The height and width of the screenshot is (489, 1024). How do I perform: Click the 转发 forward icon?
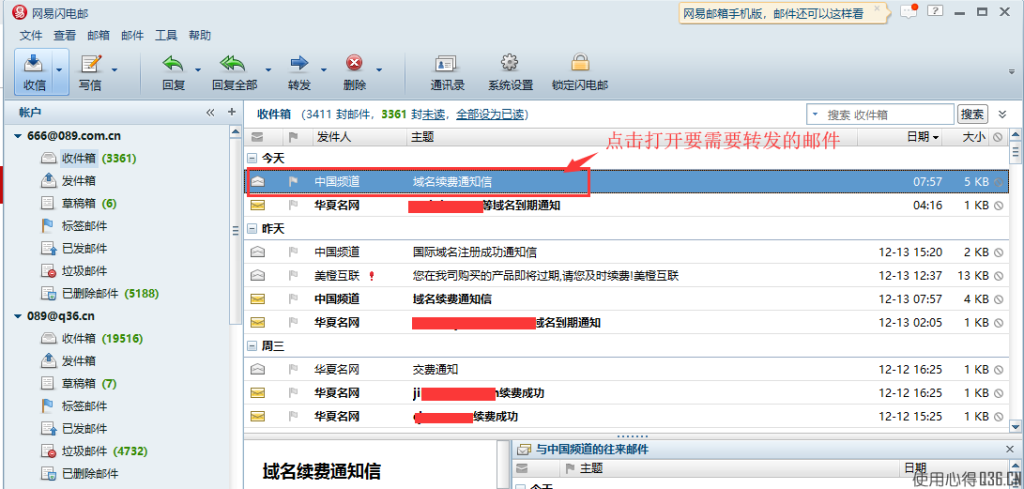(298, 63)
